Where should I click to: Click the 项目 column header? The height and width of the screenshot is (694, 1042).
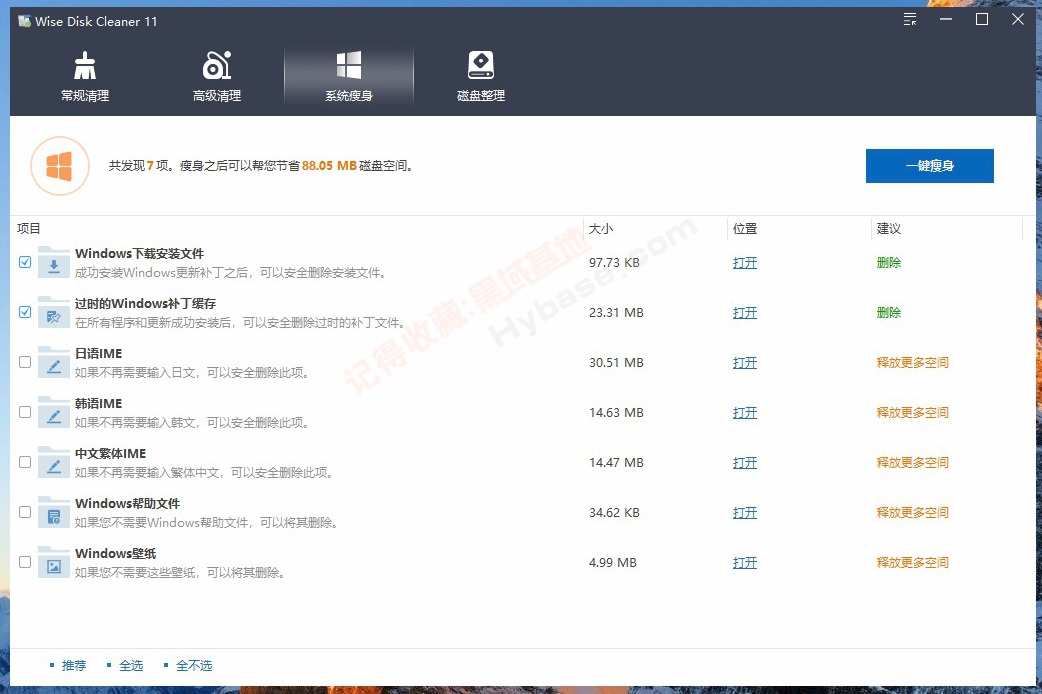coord(29,229)
